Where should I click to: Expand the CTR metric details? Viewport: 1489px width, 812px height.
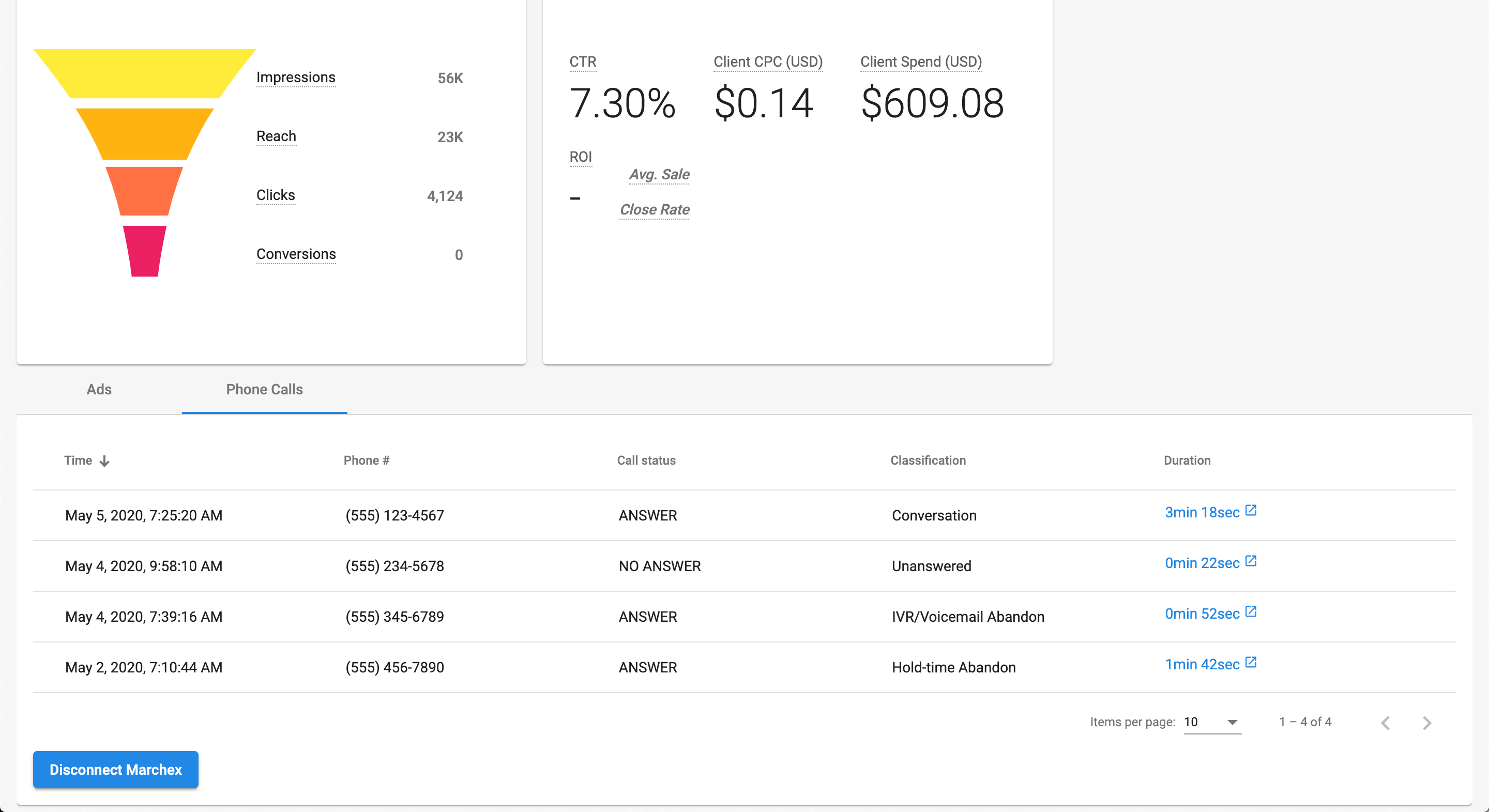tap(583, 62)
